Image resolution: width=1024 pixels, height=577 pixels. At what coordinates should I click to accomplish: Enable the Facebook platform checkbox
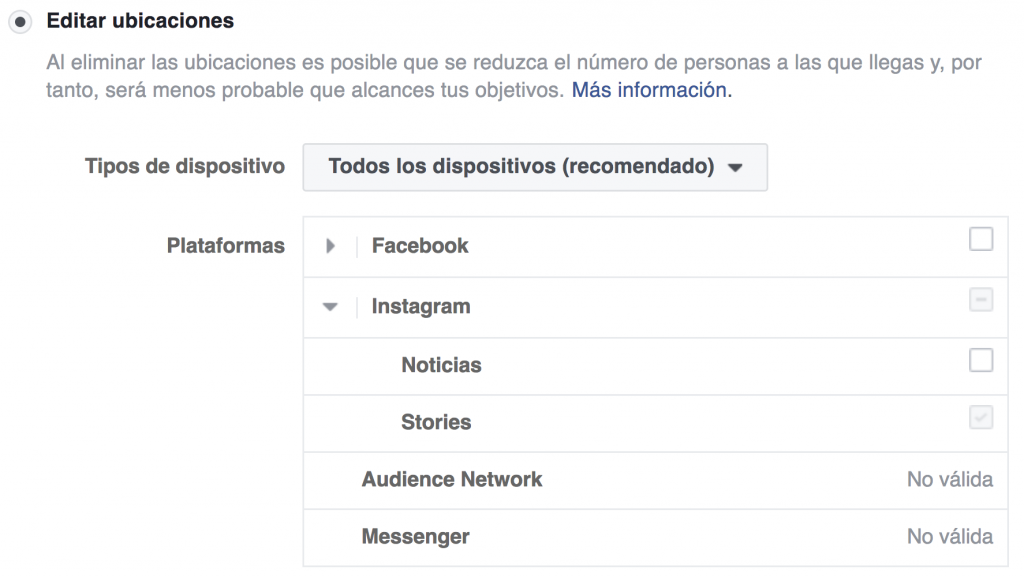(x=980, y=237)
